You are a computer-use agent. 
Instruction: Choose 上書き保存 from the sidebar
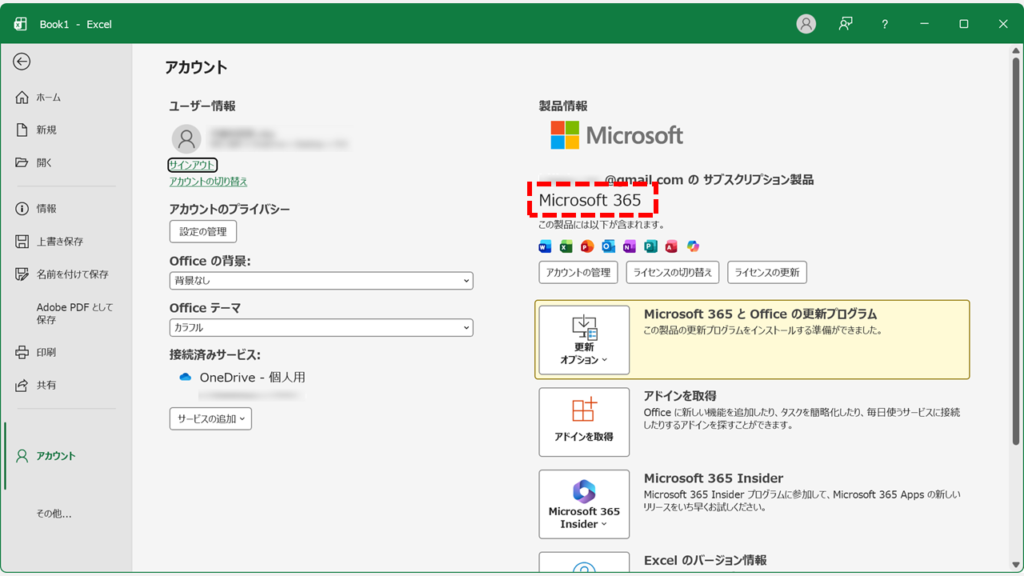[x=59, y=241]
